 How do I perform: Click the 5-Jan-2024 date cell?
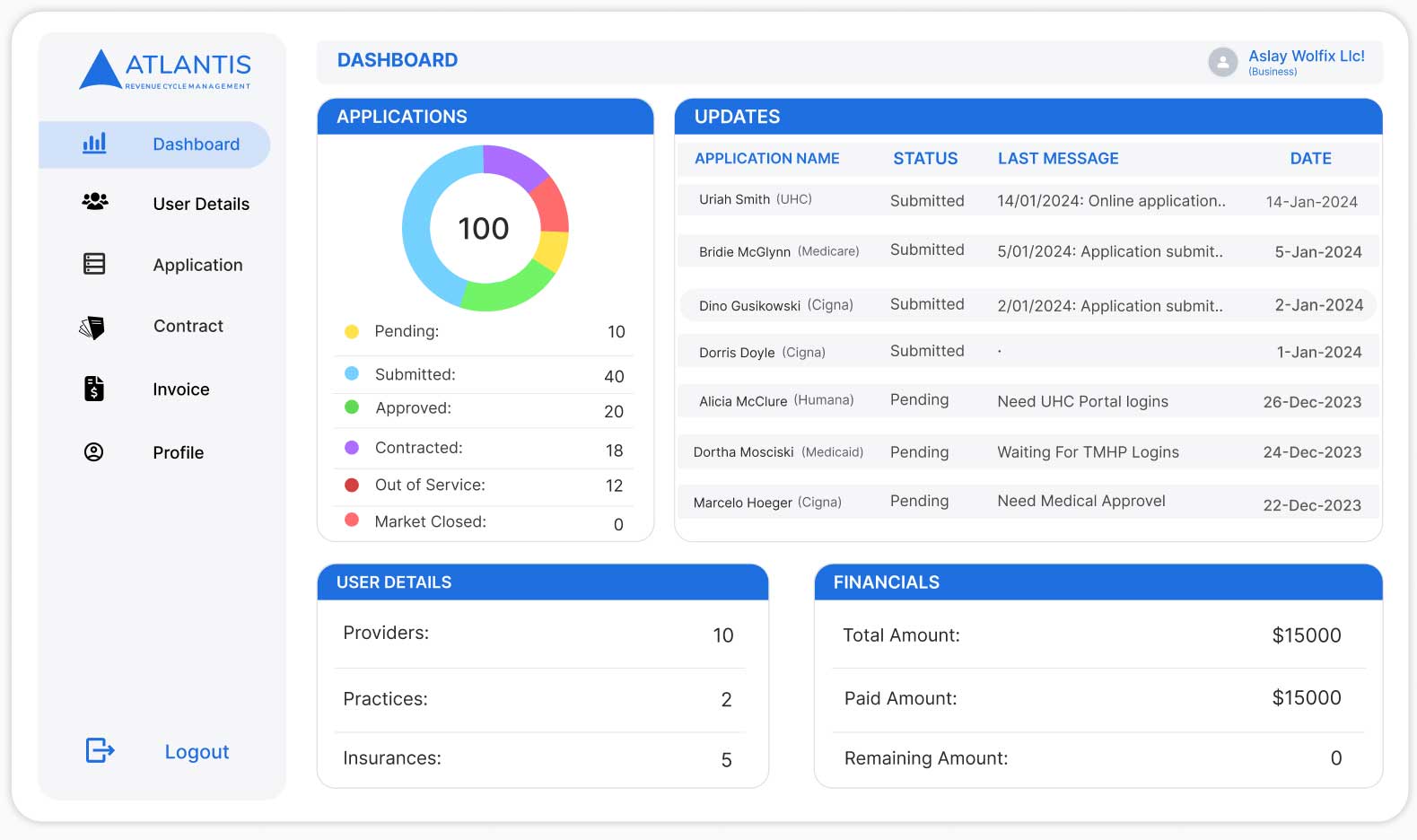1318,252
